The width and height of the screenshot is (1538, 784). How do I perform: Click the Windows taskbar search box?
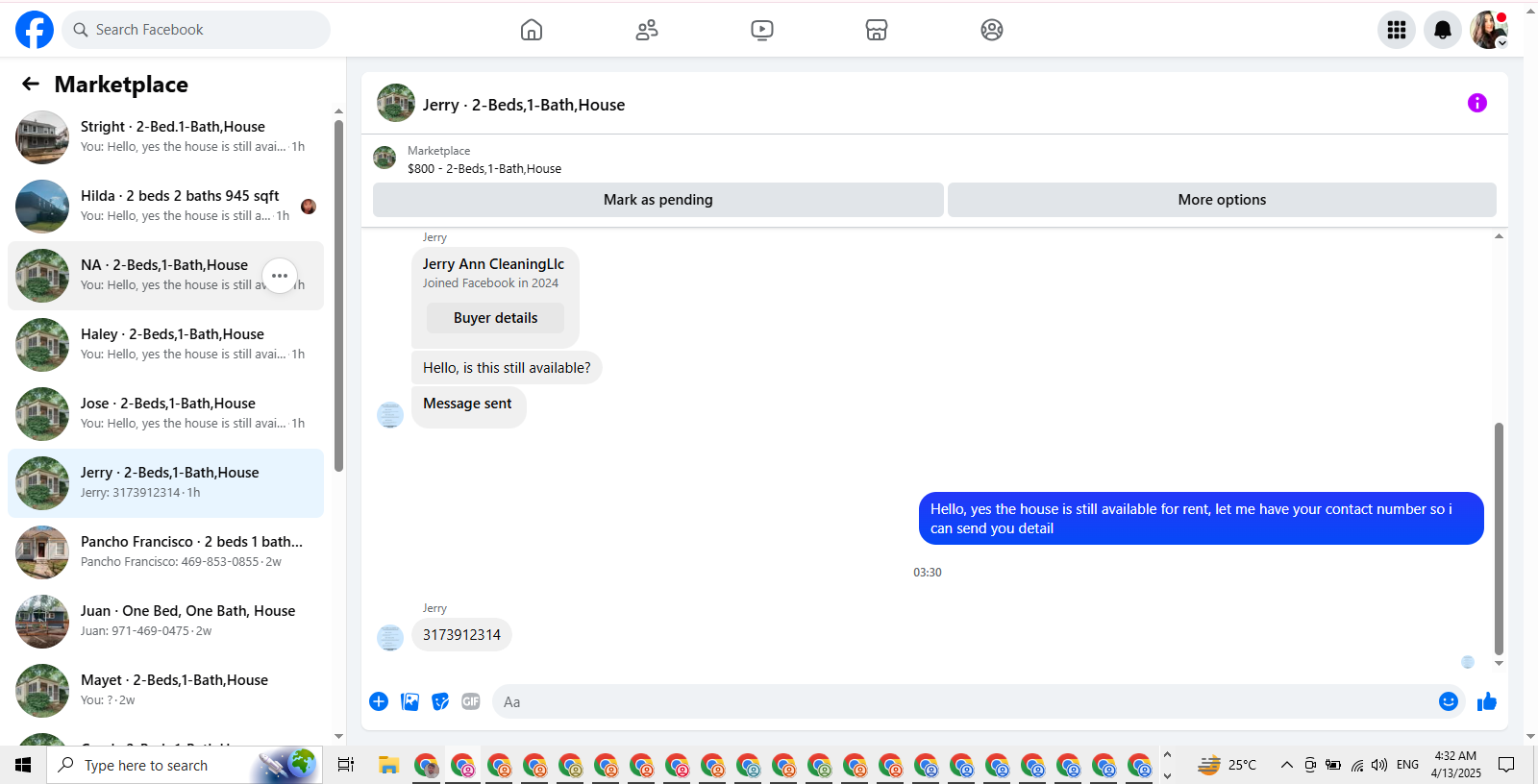(x=185, y=765)
